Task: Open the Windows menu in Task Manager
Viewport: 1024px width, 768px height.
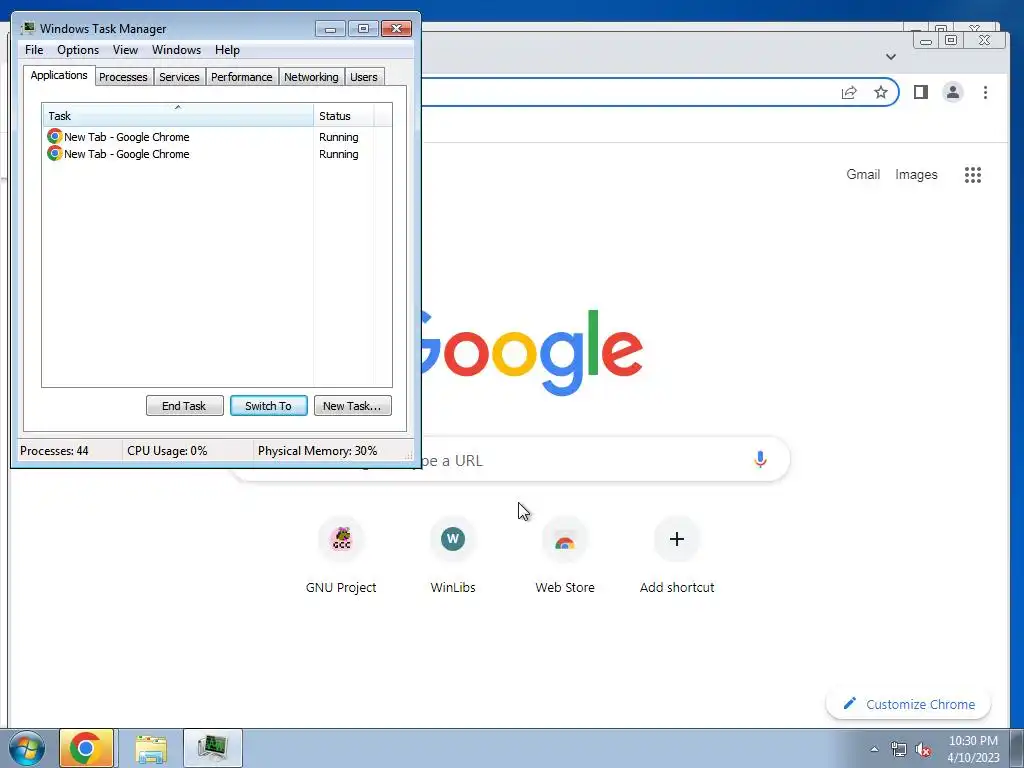Action: point(176,50)
